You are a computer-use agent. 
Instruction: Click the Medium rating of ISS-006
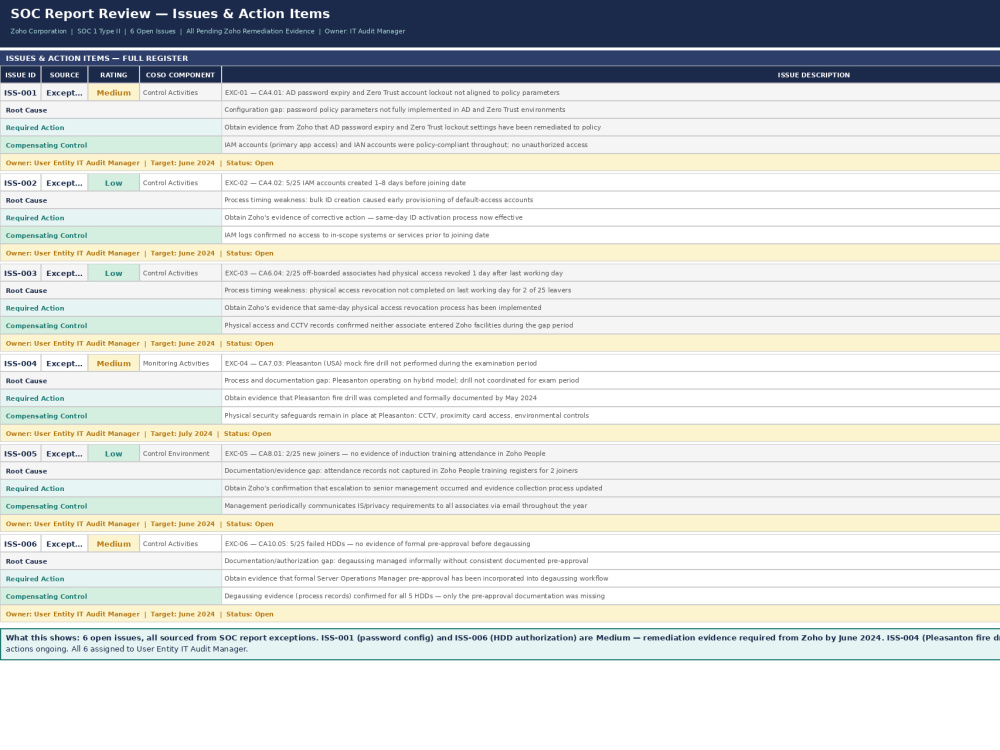[114, 544]
